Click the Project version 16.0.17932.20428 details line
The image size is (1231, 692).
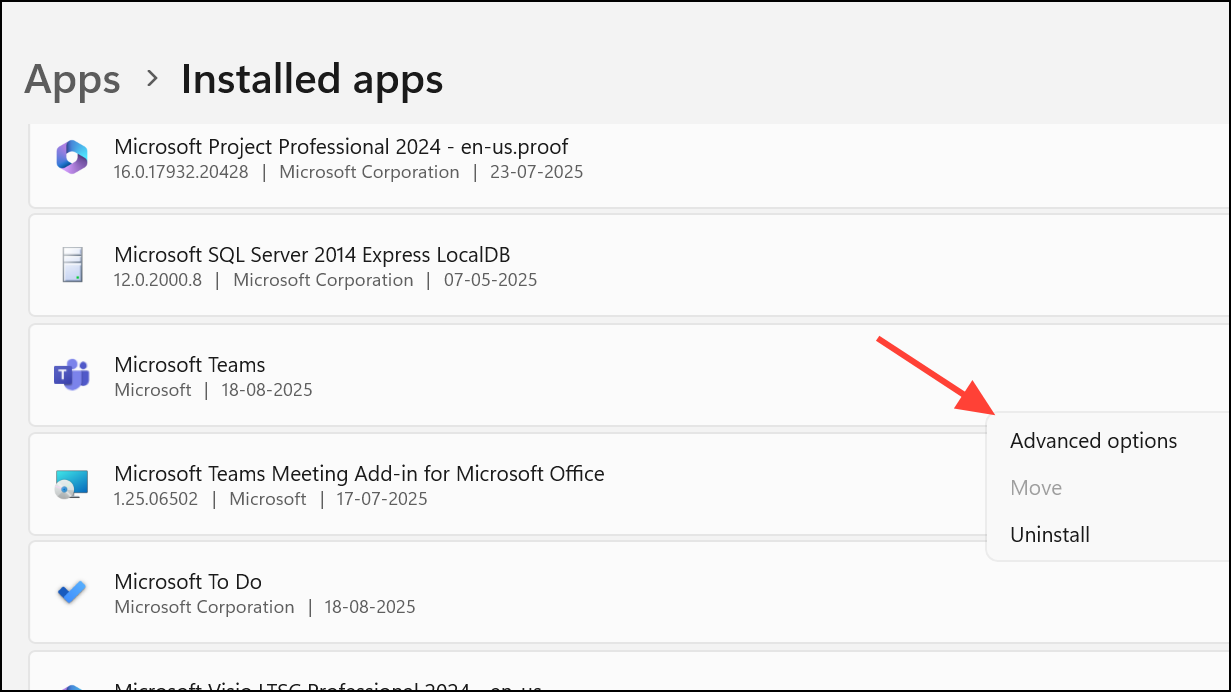(x=349, y=172)
